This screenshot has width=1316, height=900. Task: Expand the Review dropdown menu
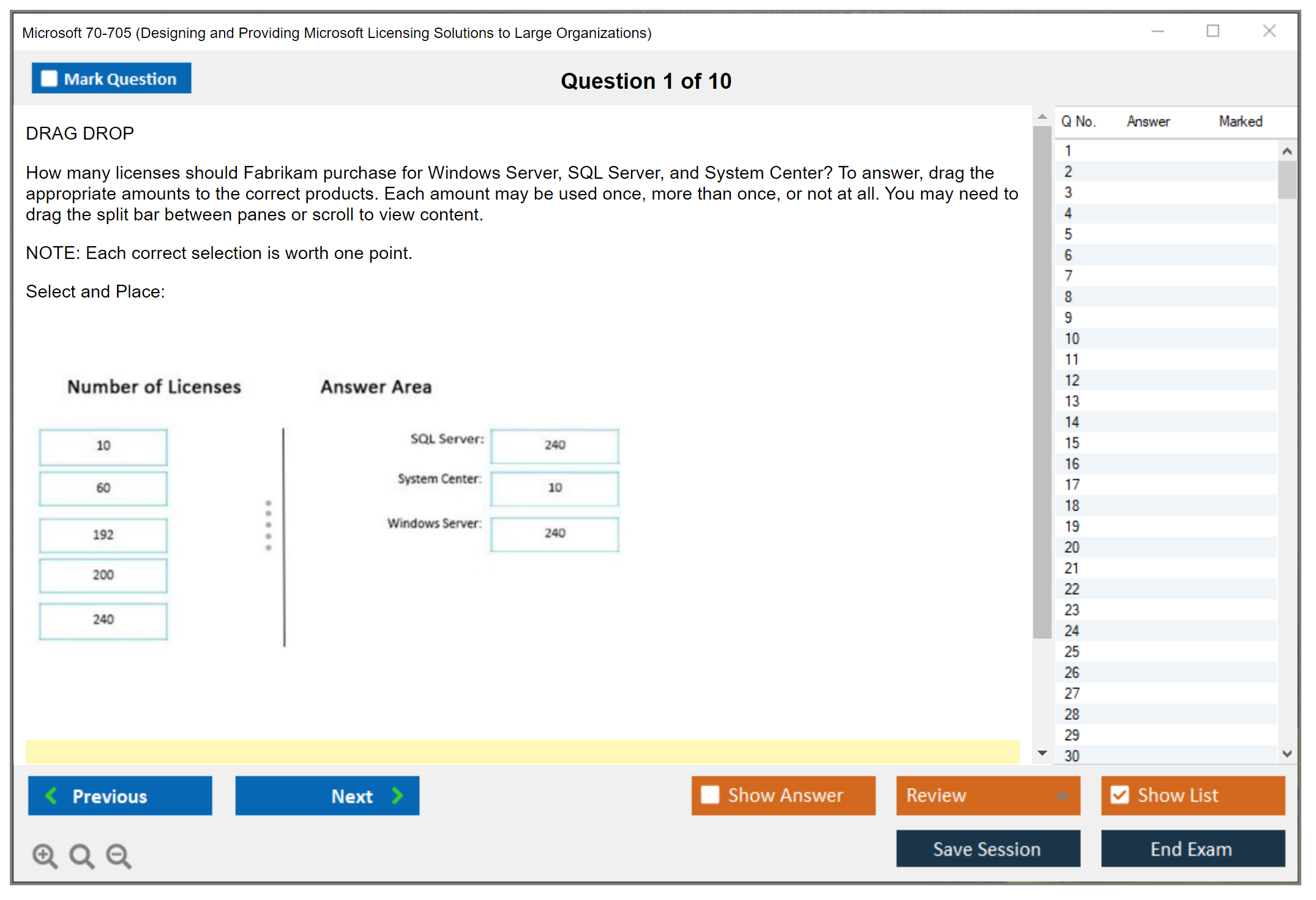tap(1062, 795)
